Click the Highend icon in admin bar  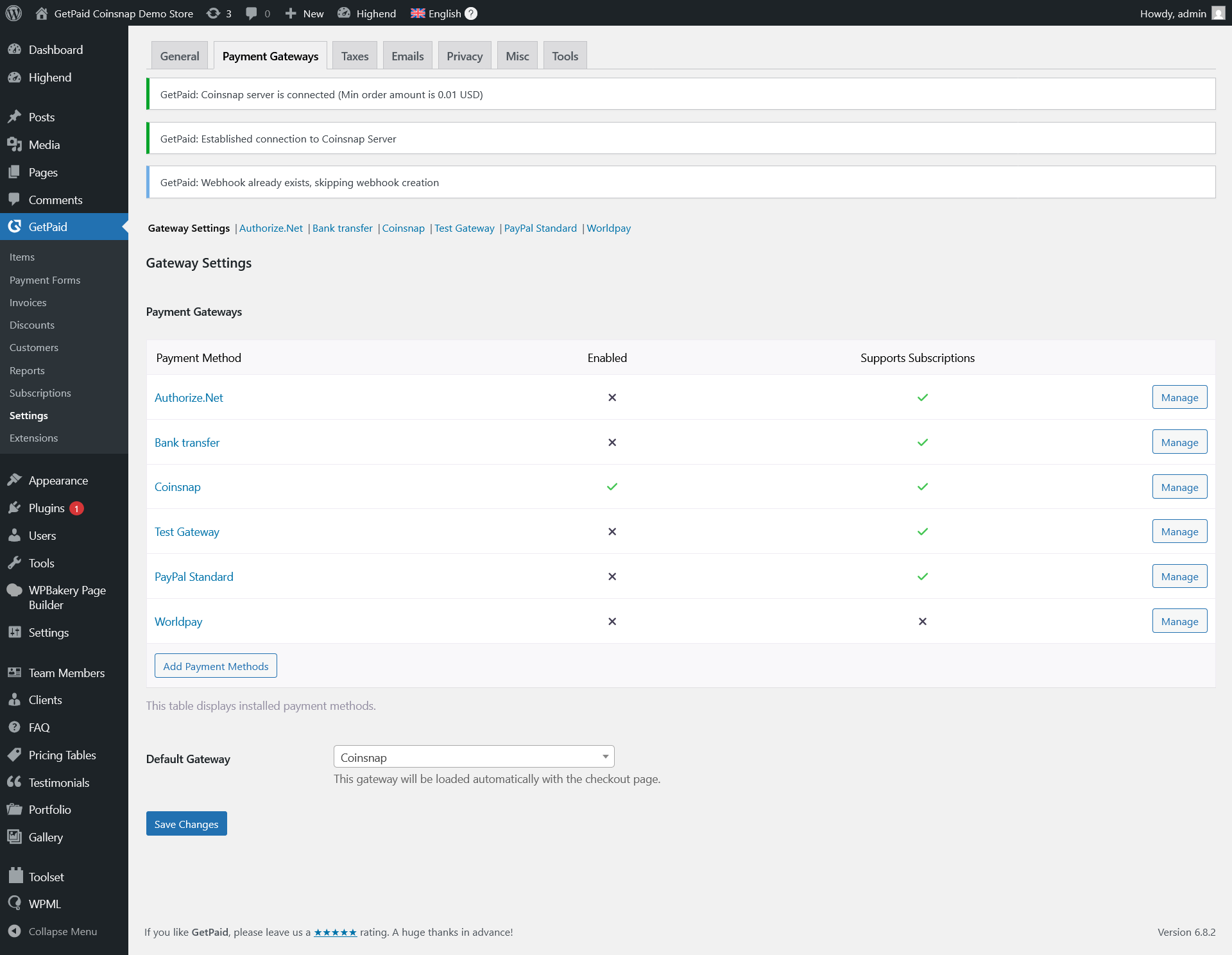pyautogui.click(x=344, y=13)
